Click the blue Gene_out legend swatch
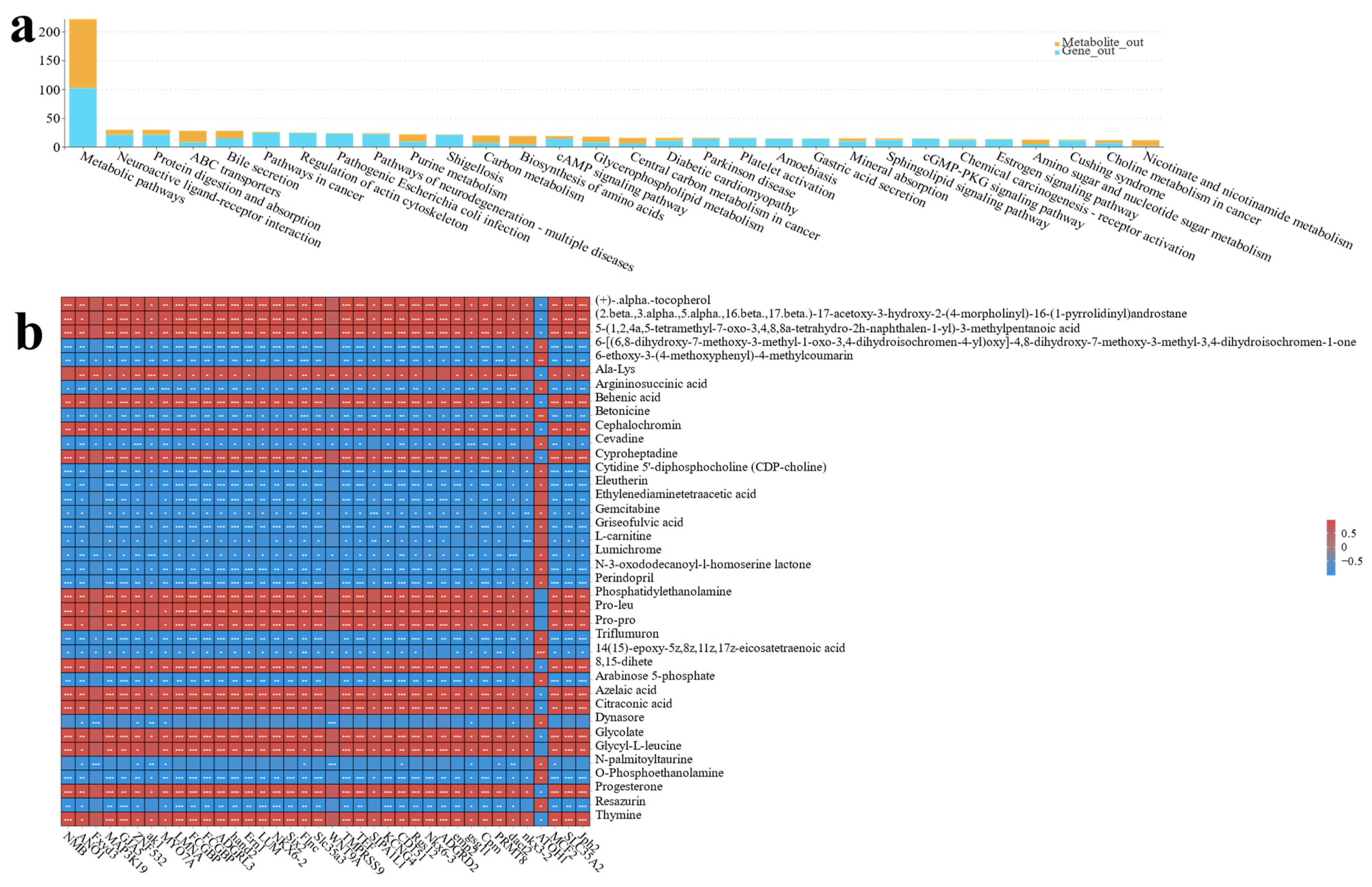Screen dimensions: 1372x887 coord(1057,52)
